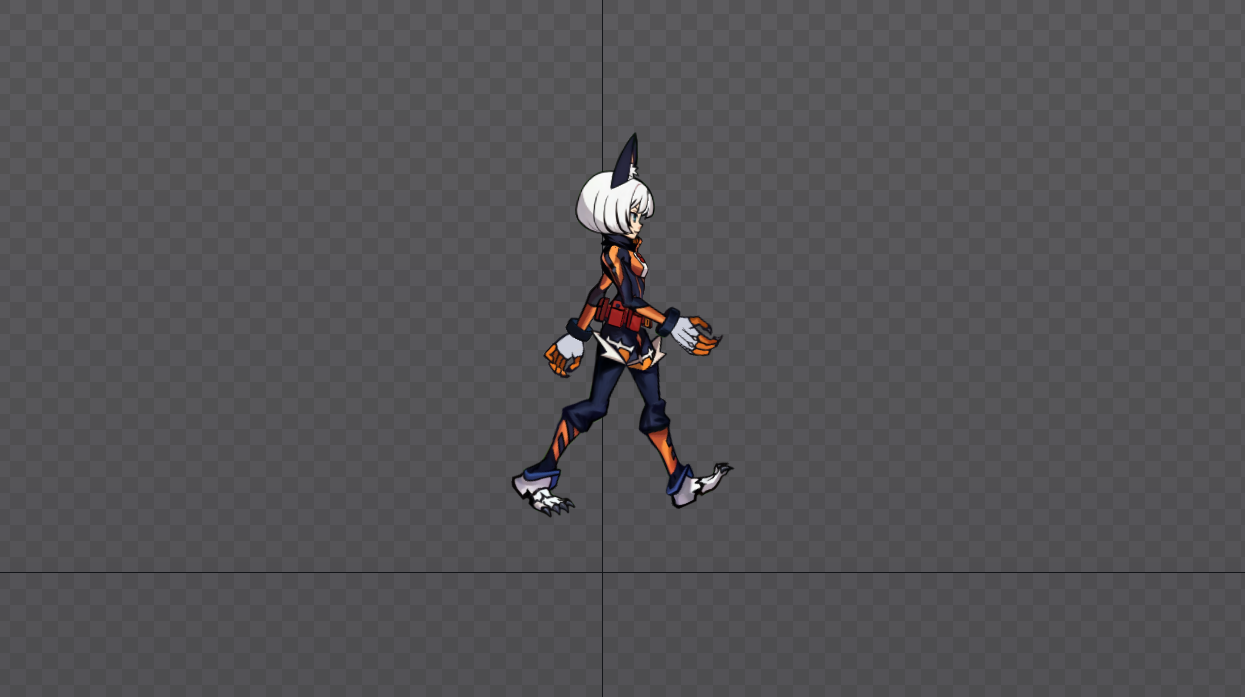
Task: Click the character's trailing clawed foot
Action: tap(542, 492)
